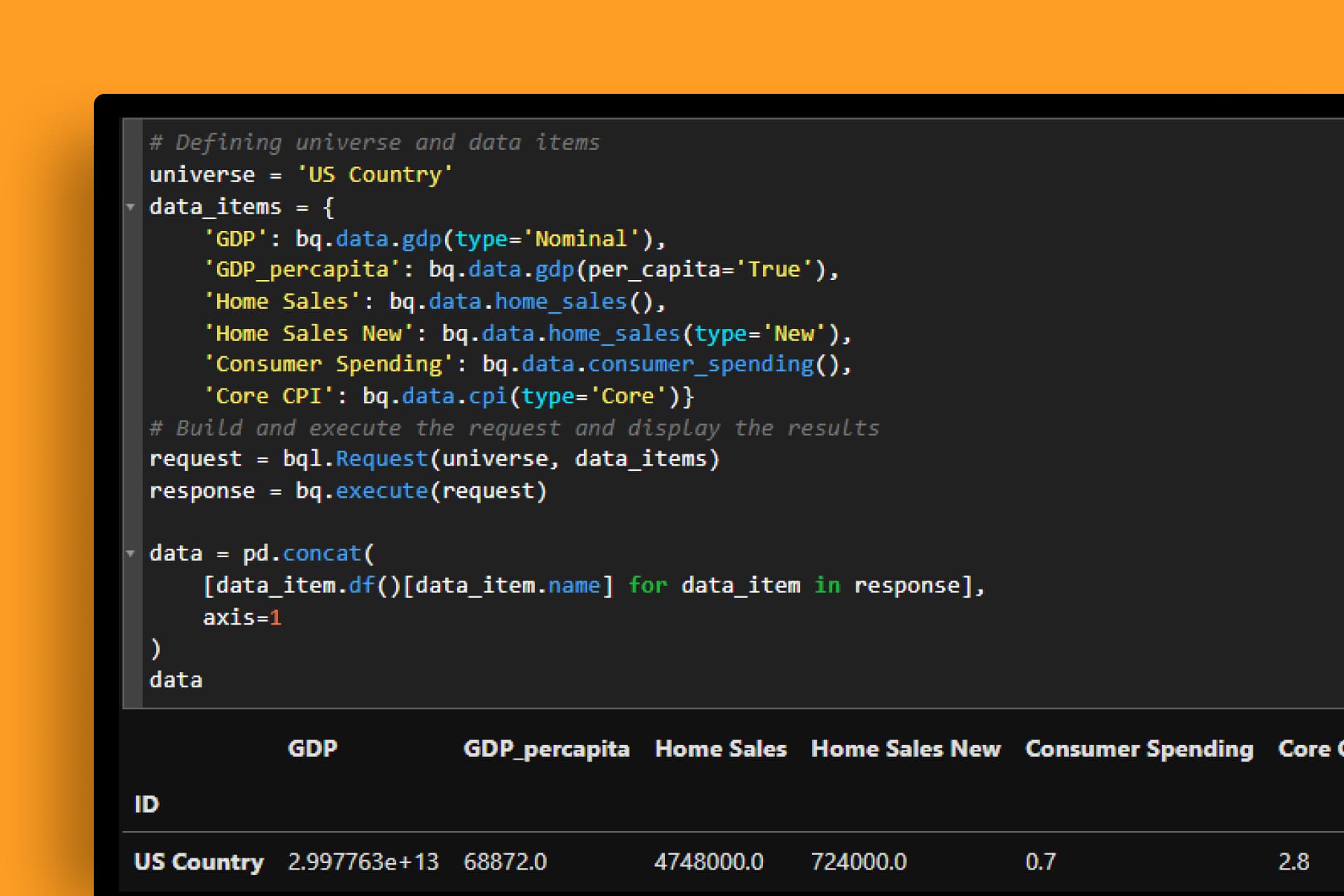The height and width of the screenshot is (896, 1344).
Task: Click the 68872.0 per capita value
Action: tap(505, 862)
